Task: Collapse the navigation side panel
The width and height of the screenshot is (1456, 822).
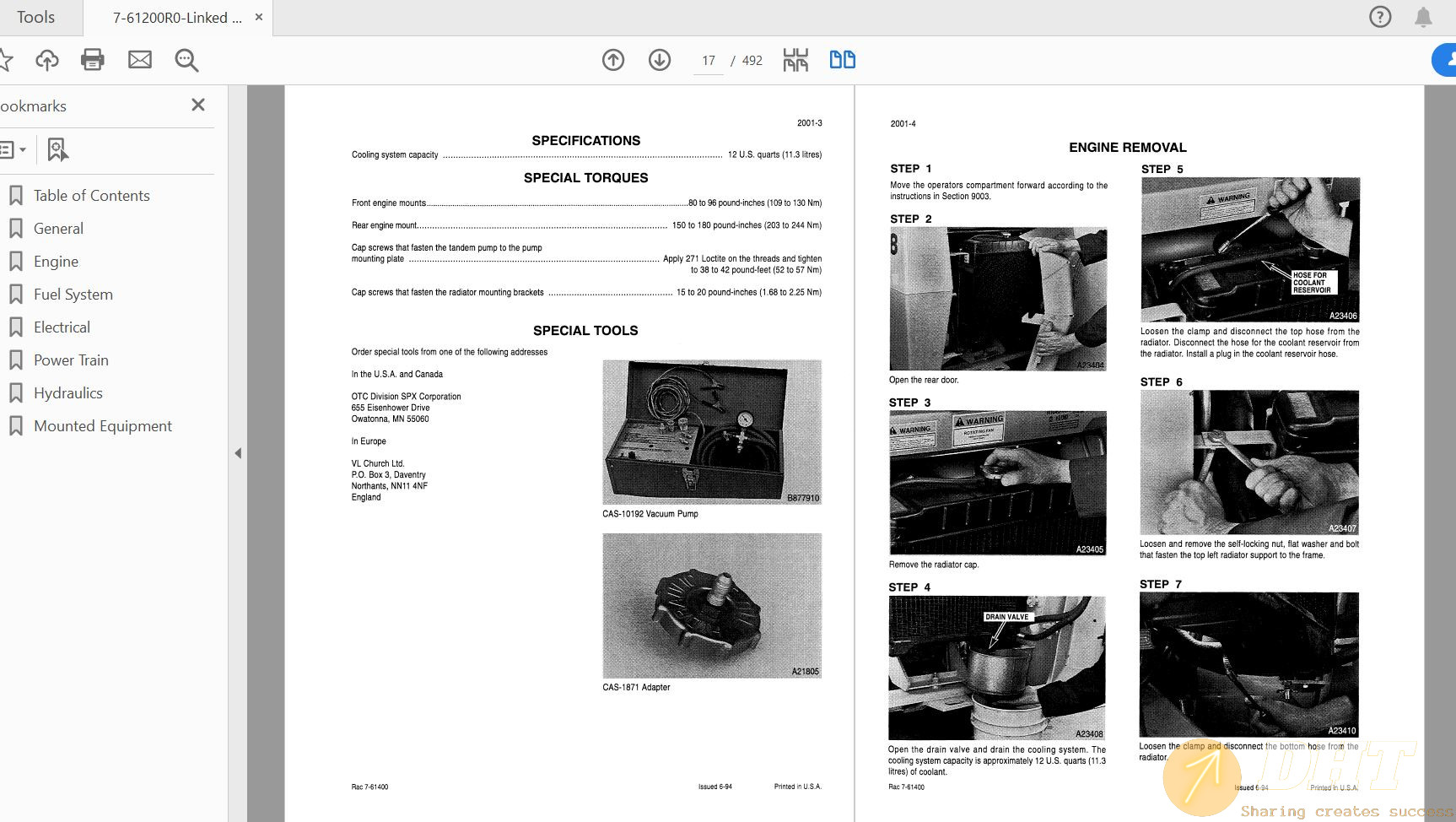Action: [x=239, y=452]
